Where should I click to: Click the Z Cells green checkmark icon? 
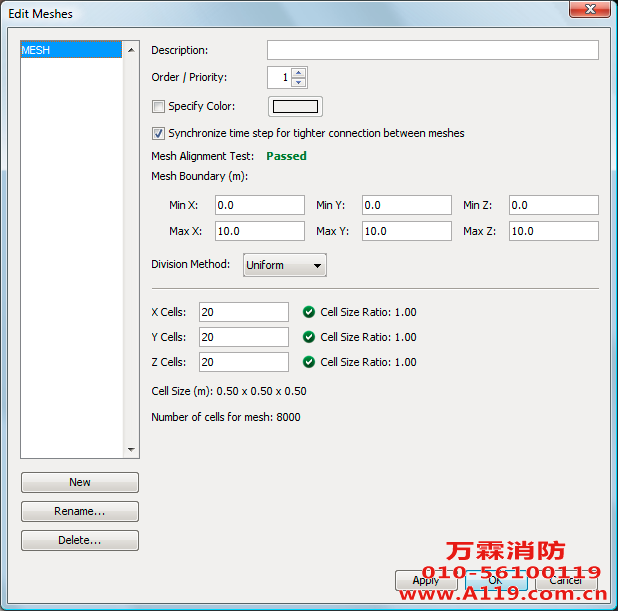pyautogui.click(x=309, y=362)
